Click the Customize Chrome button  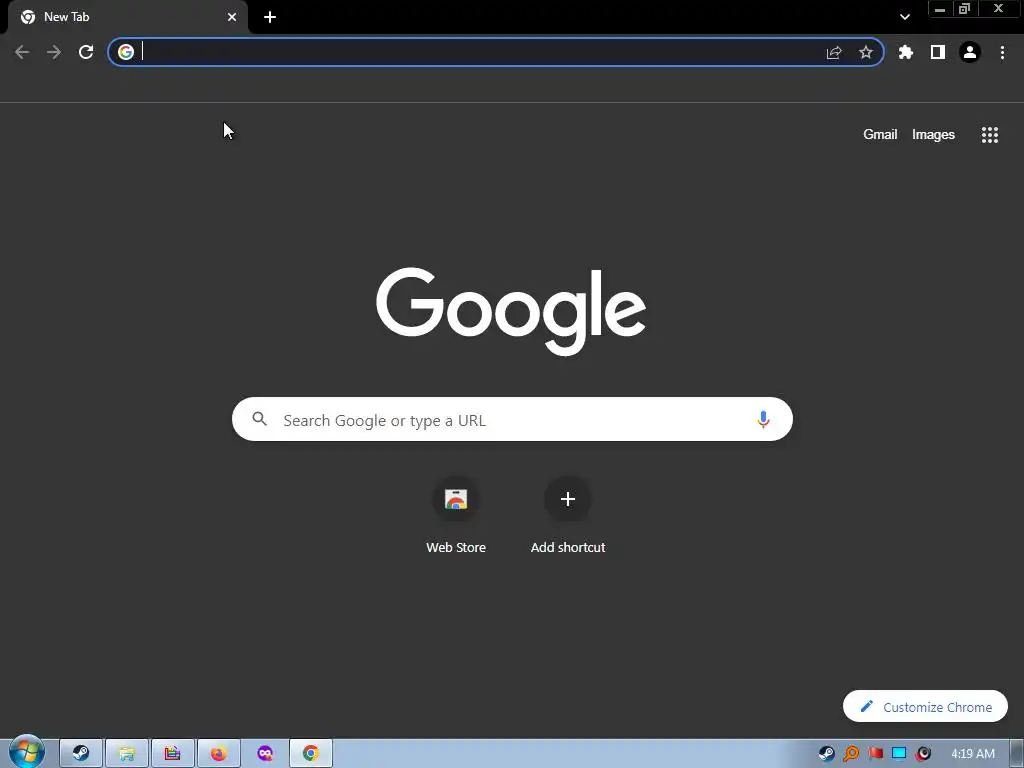pos(925,707)
